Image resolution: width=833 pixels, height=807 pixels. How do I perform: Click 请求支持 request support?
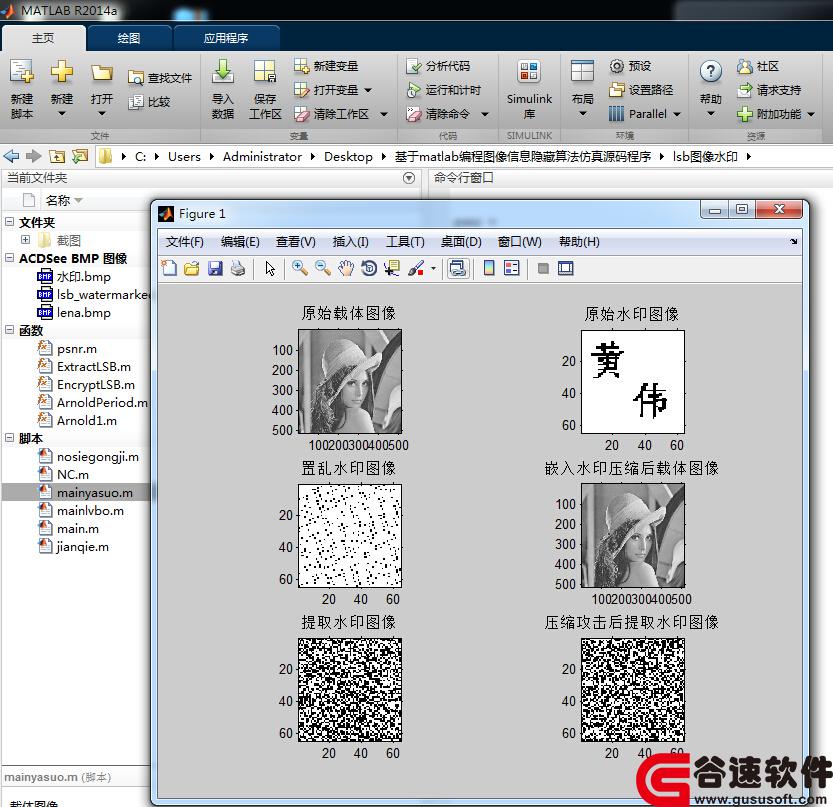click(769, 90)
